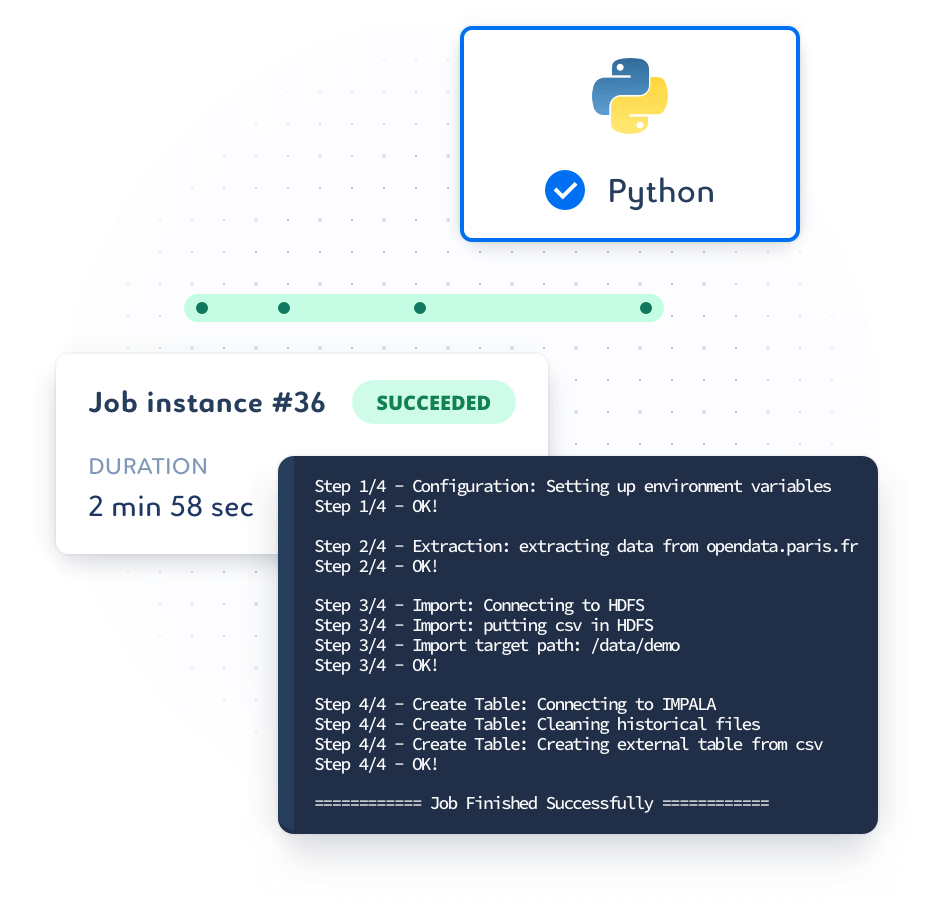This screenshot has width=936, height=916.
Task: Click the third dot on the green timeline
Action: [x=420, y=308]
